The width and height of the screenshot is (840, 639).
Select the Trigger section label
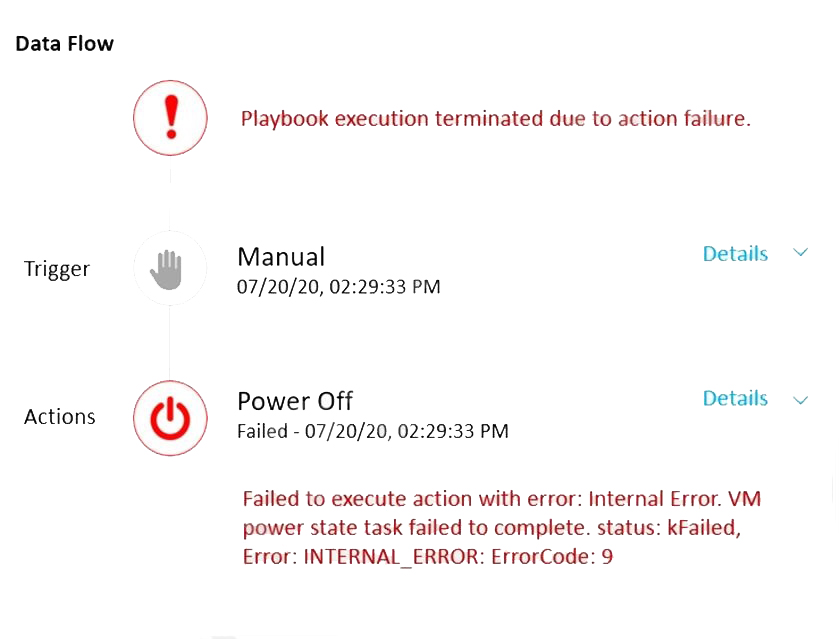click(57, 269)
